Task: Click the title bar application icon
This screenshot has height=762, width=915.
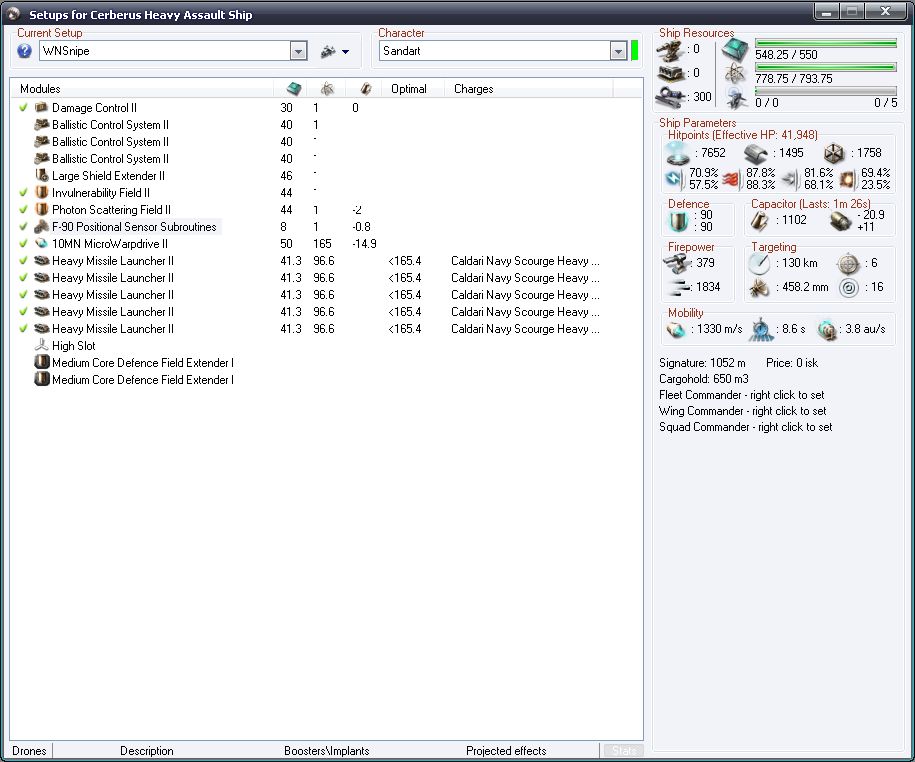Action: pyautogui.click(x=14, y=14)
